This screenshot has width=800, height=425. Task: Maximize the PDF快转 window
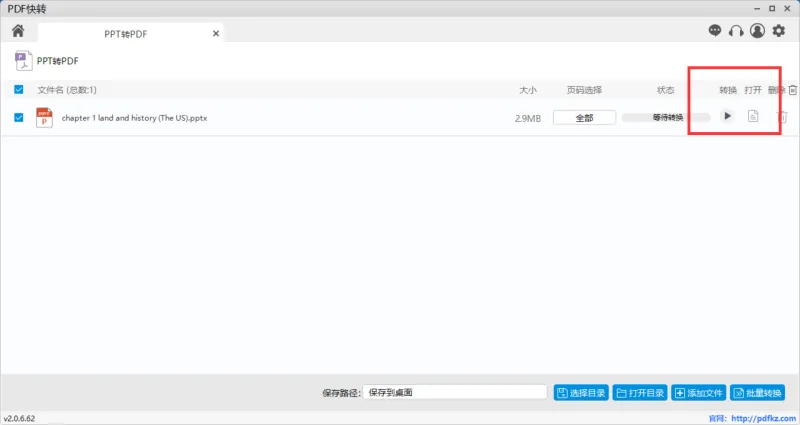click(x=772, y=9)
